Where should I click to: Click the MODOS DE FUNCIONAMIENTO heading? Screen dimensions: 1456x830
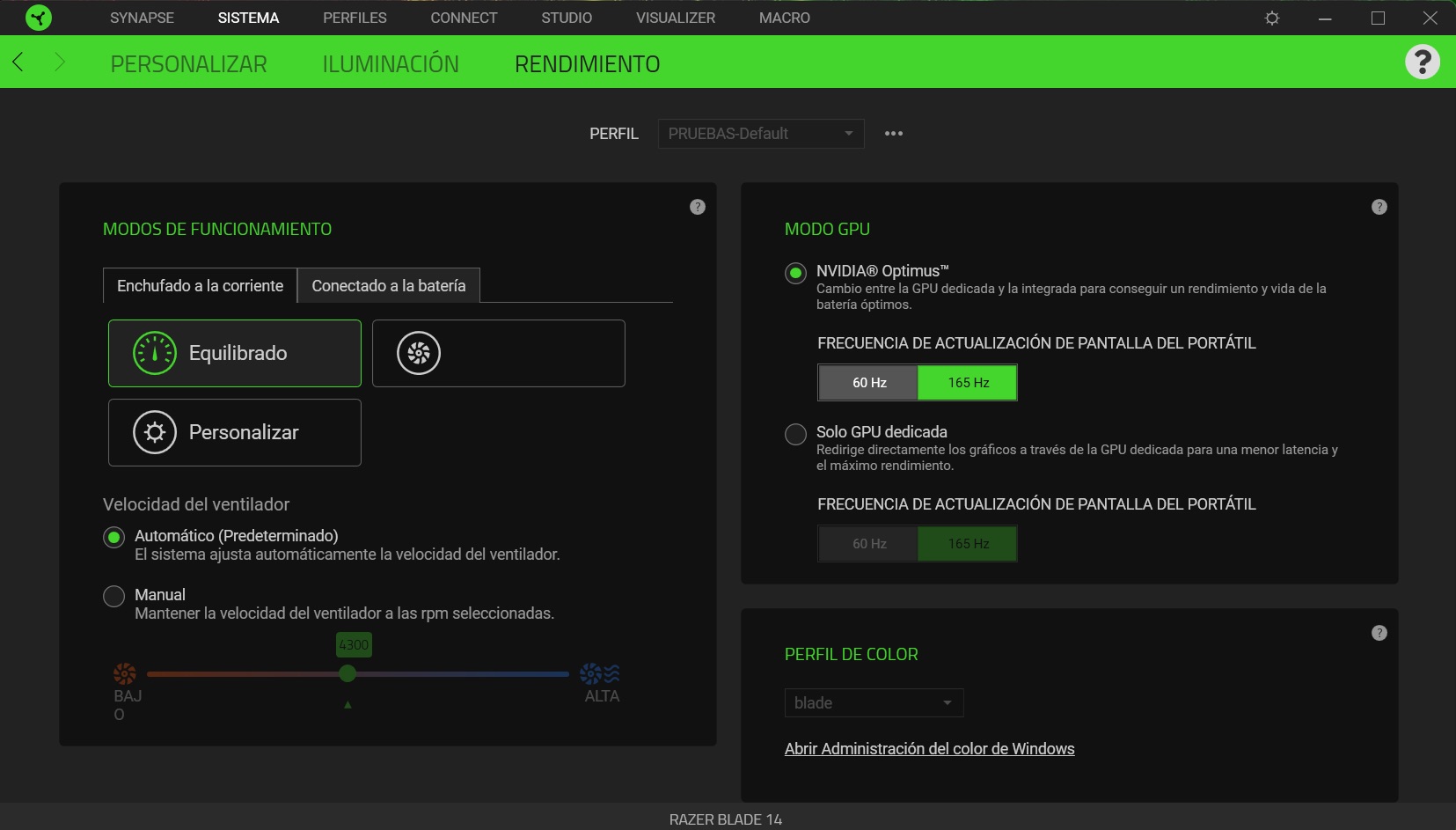coord(217,229)
